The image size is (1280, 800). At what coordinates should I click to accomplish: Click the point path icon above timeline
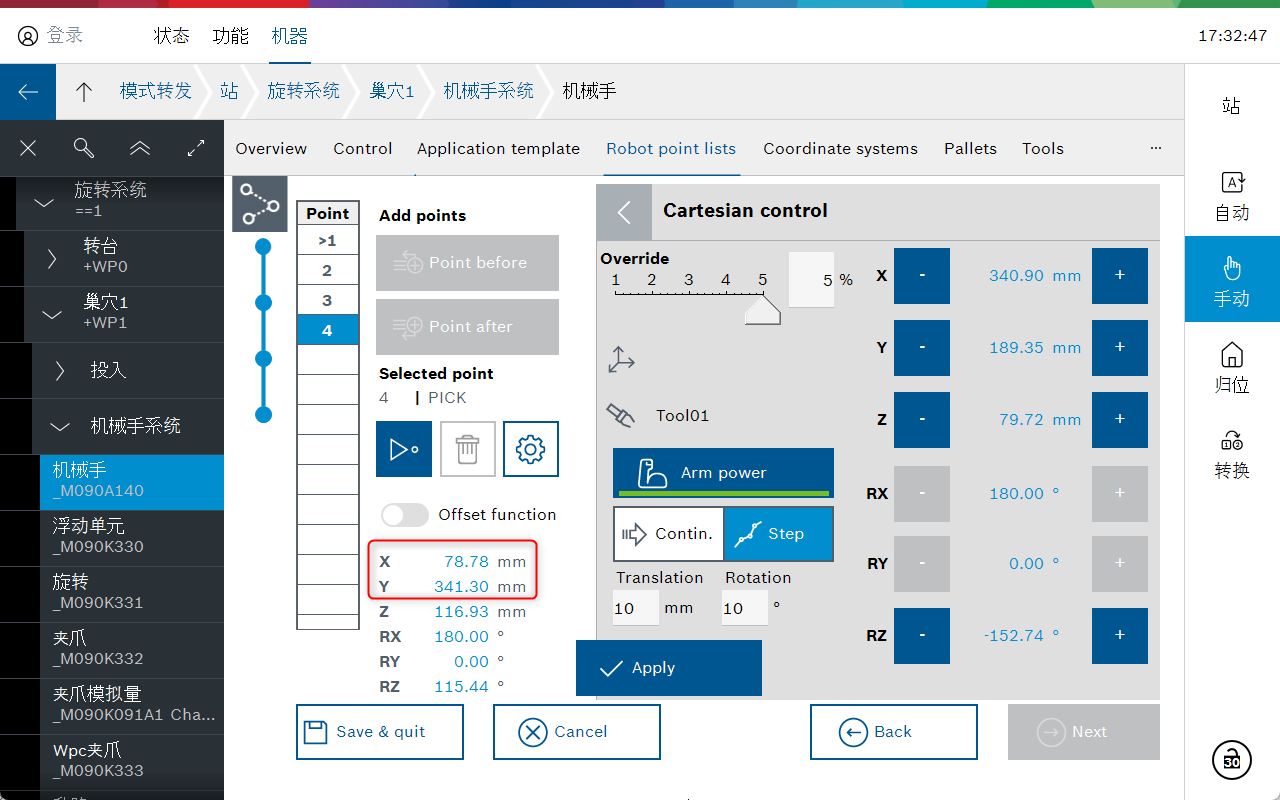260,204
